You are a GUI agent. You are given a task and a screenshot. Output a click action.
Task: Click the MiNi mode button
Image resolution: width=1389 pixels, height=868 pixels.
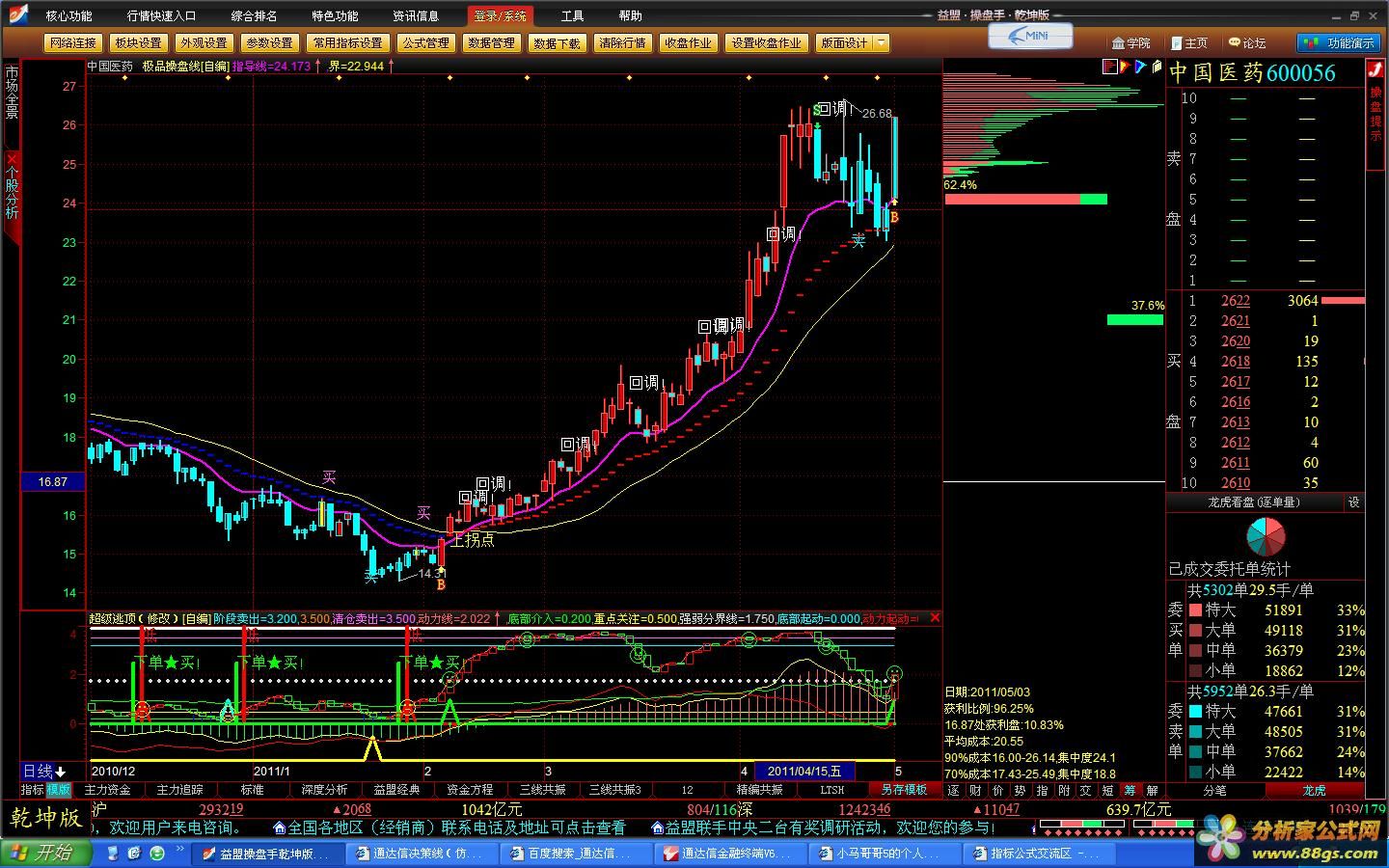1030,36
